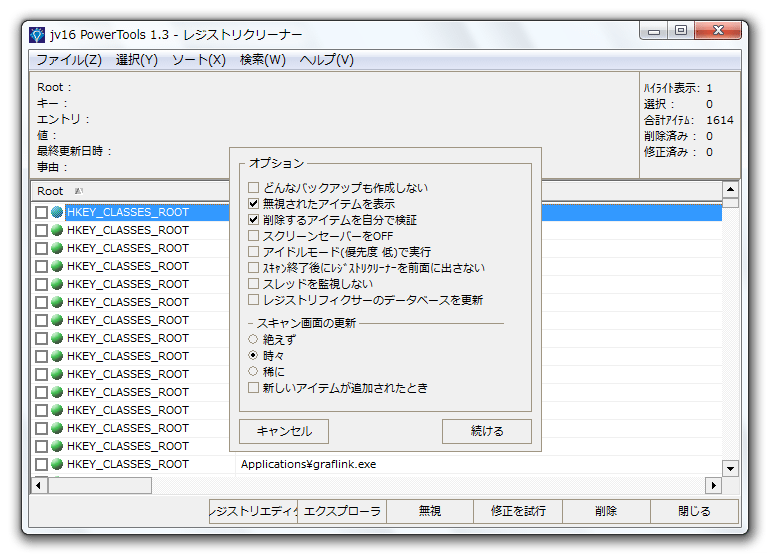Enable アイドルモード(優先度 低)で実行 checkbox
This screenshot has width=774, height=559.
click(253, 252)
